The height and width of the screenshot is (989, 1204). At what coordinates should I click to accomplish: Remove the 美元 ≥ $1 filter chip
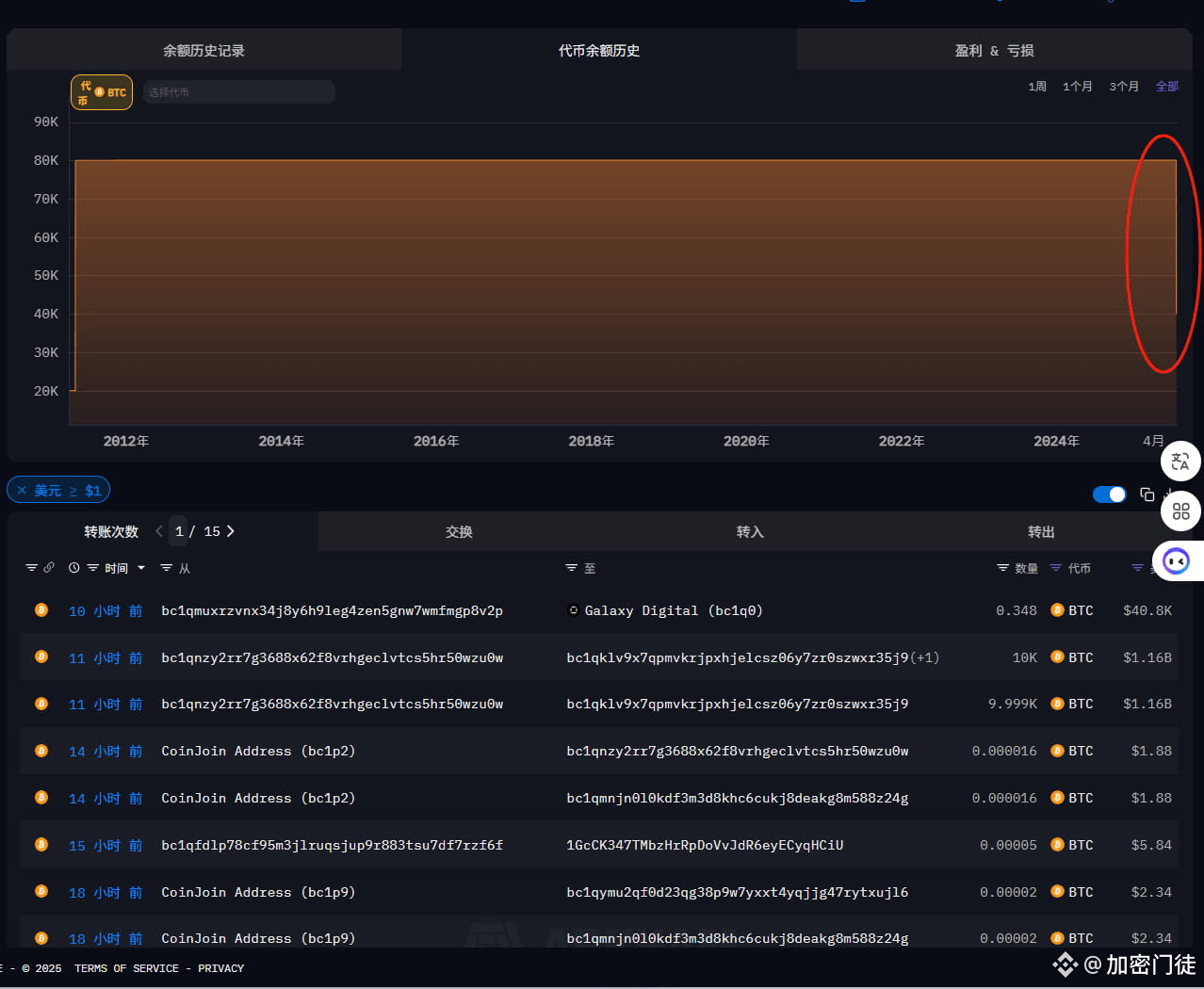[22, 489]
